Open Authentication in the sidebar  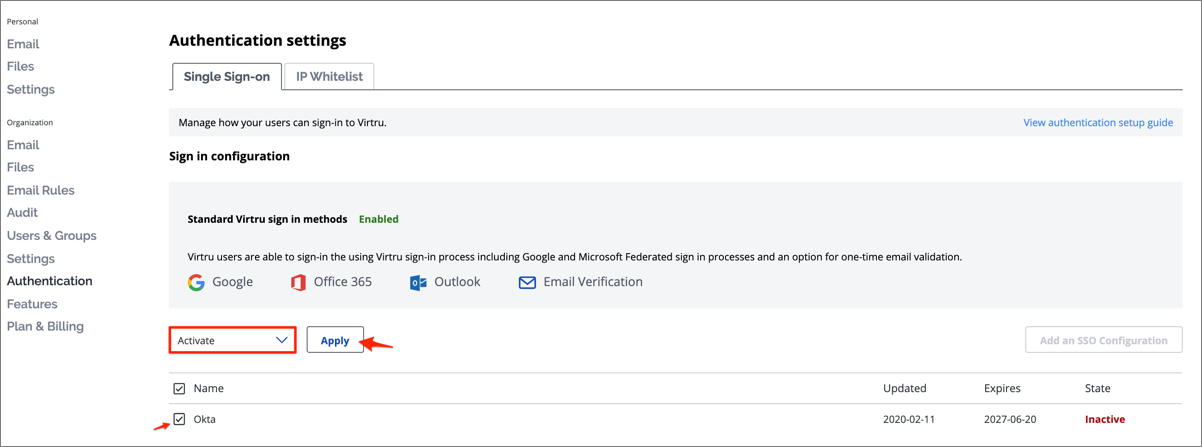(x=49, y=281)
